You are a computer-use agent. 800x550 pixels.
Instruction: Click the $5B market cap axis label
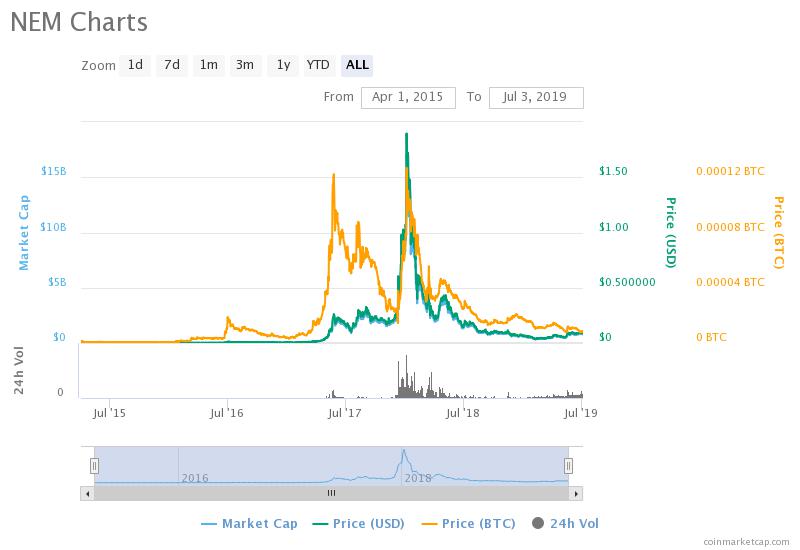(x=57, y=282)
